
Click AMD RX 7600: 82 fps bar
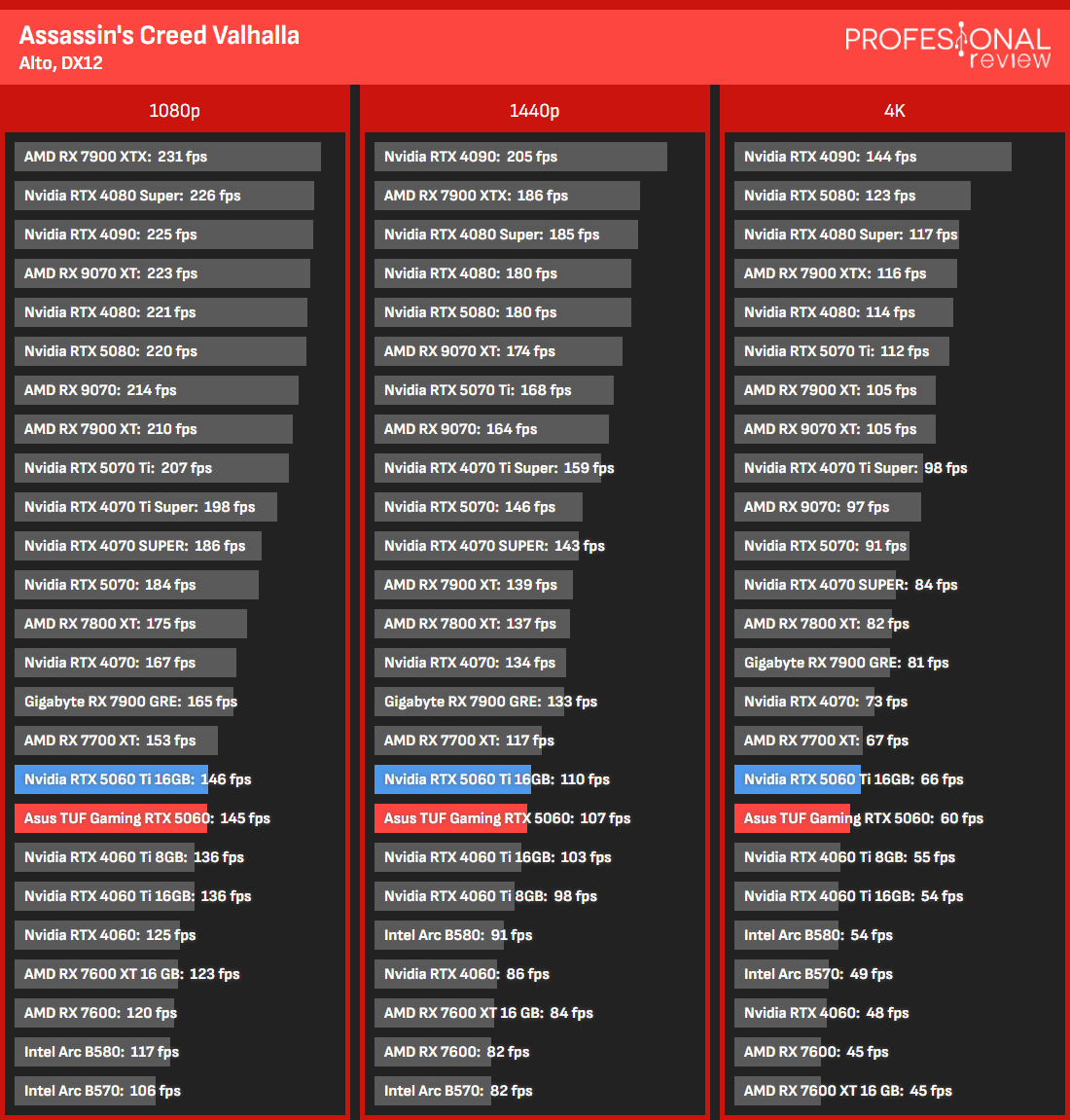[x=433, y=1052]
